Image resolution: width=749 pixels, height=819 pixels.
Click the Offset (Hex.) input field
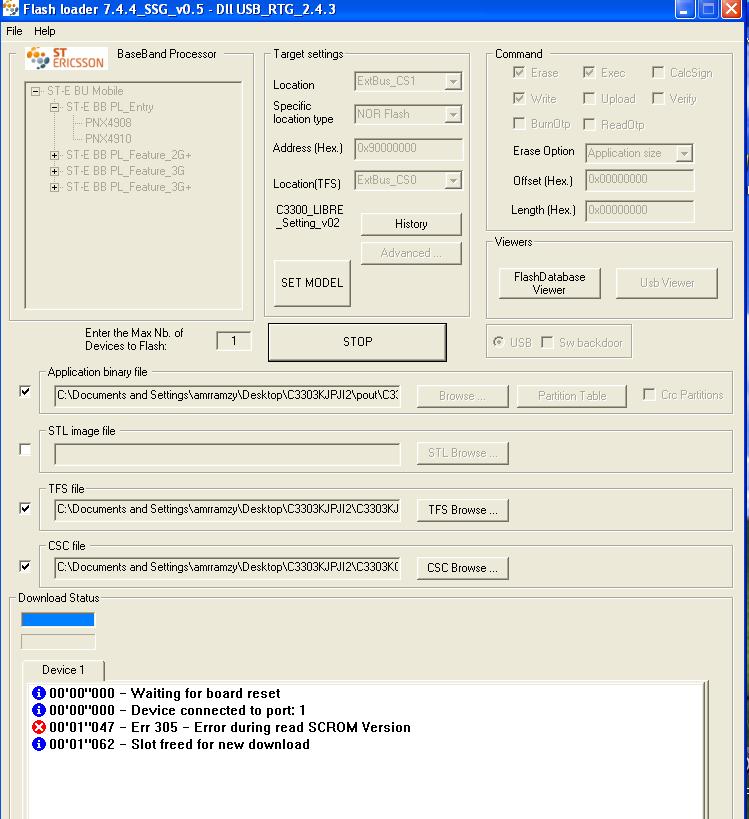(x=639, y=180)
